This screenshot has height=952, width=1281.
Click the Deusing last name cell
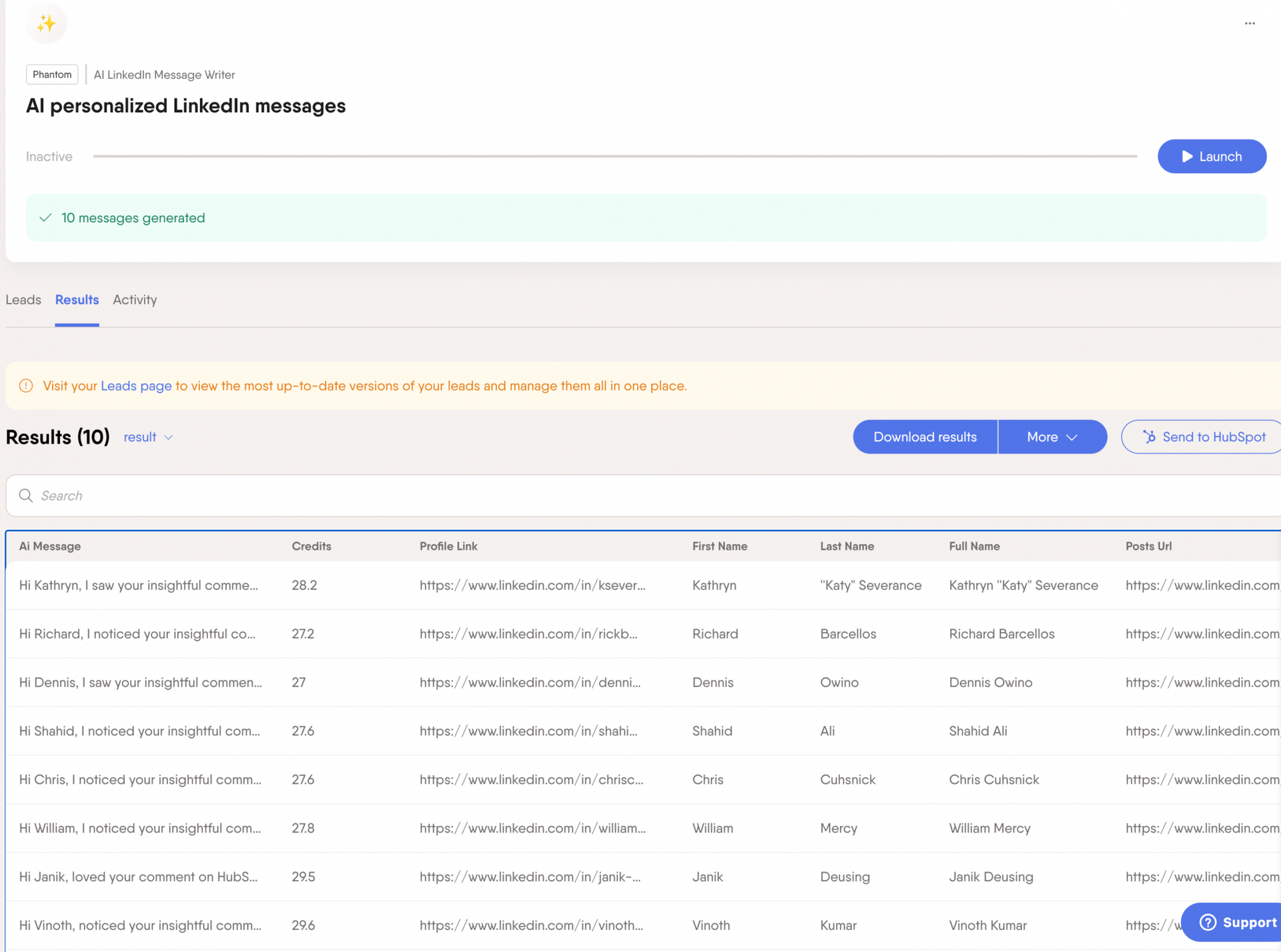pyautogui.click(x=845, y=877)
